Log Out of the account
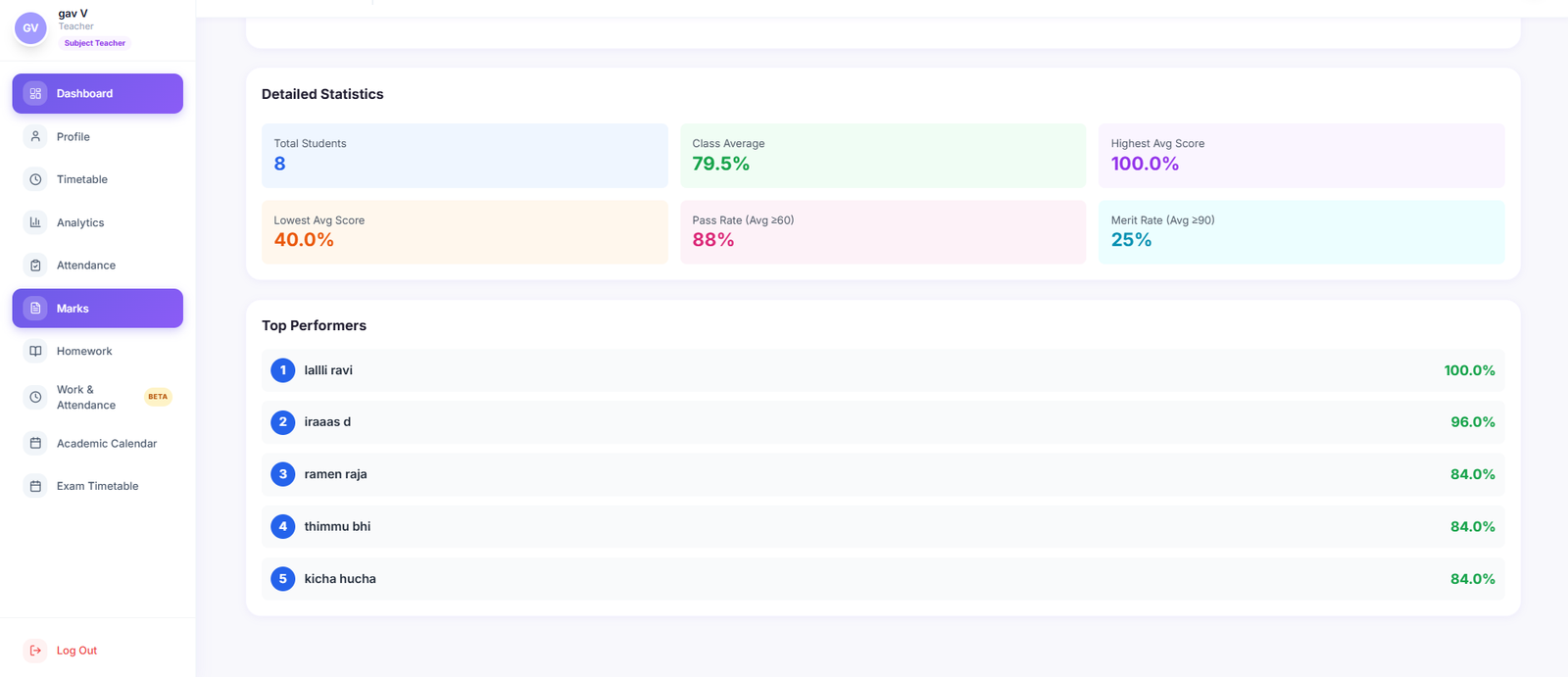 [x=97, y=651]
